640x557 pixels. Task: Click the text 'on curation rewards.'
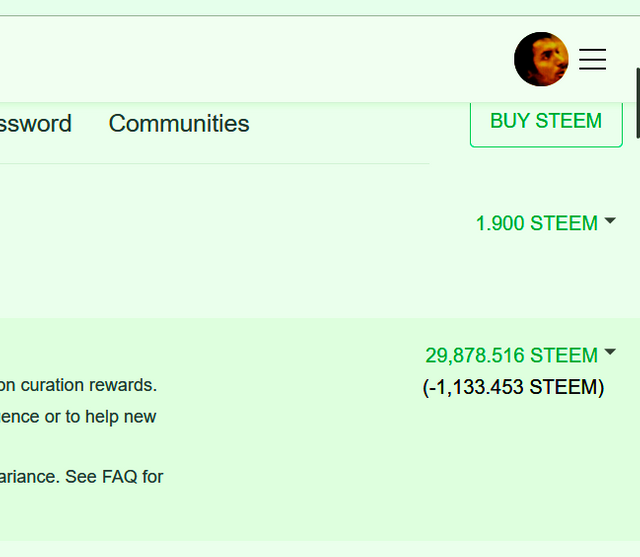(x=78, y=385)
